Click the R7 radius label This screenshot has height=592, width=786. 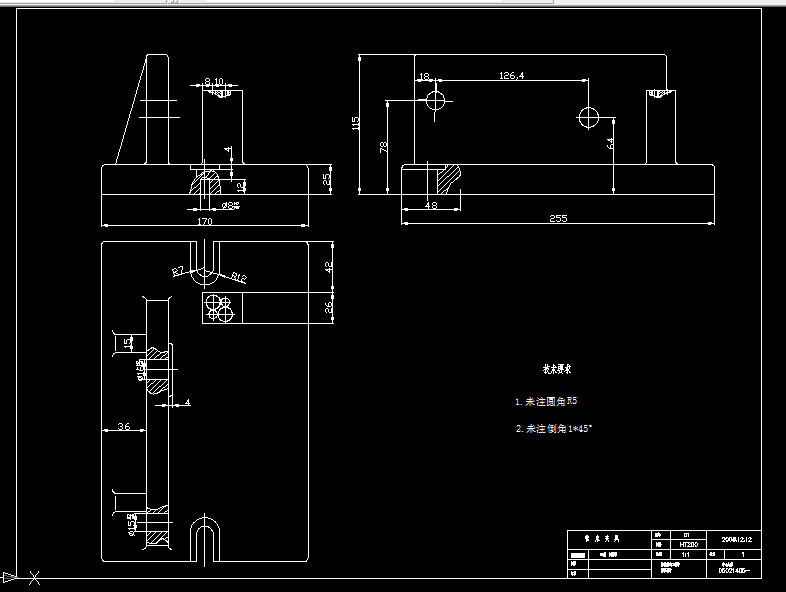pos(179,271)
